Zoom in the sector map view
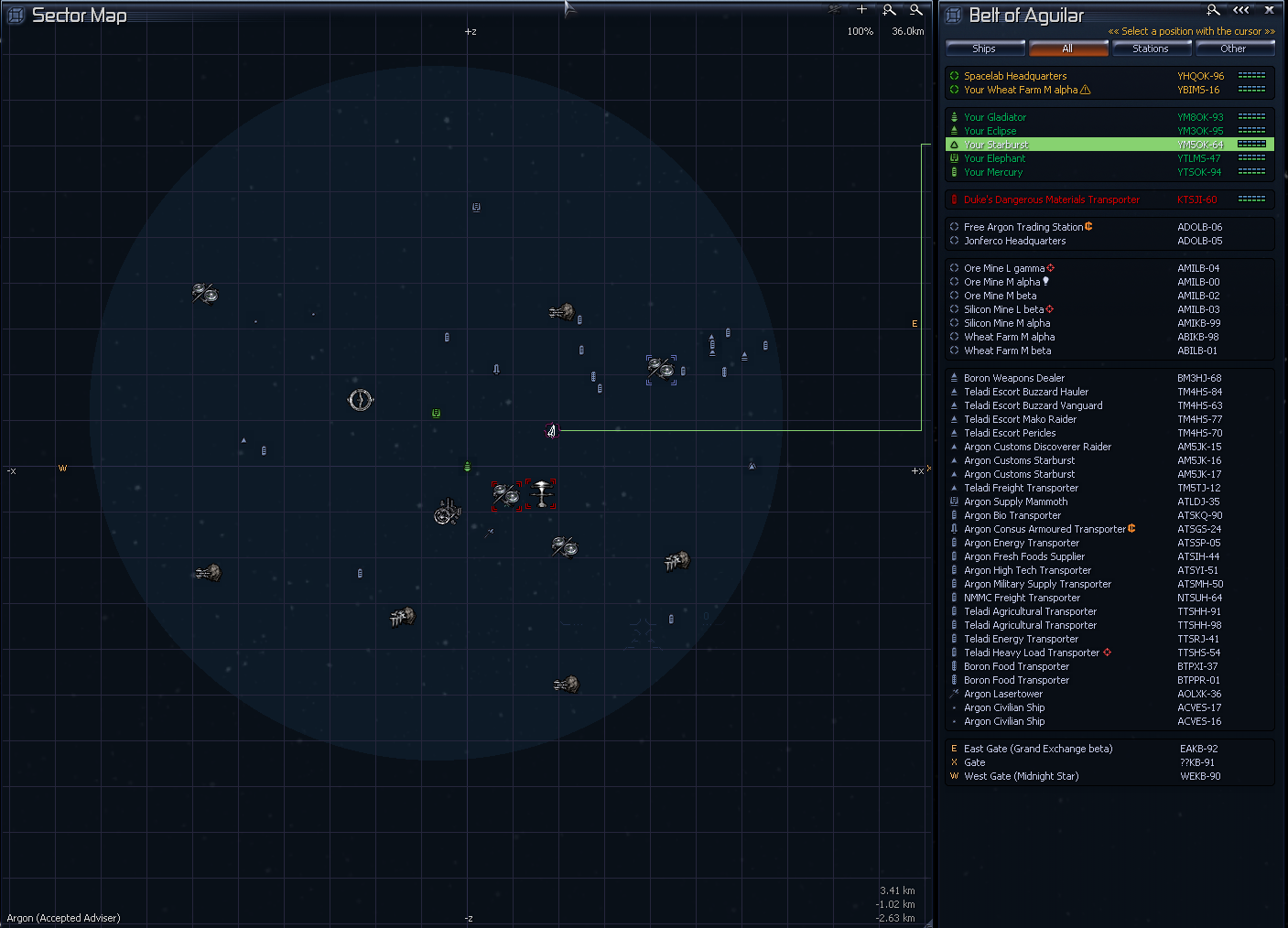The image size is (1288, 928). (x=889, y=10)
